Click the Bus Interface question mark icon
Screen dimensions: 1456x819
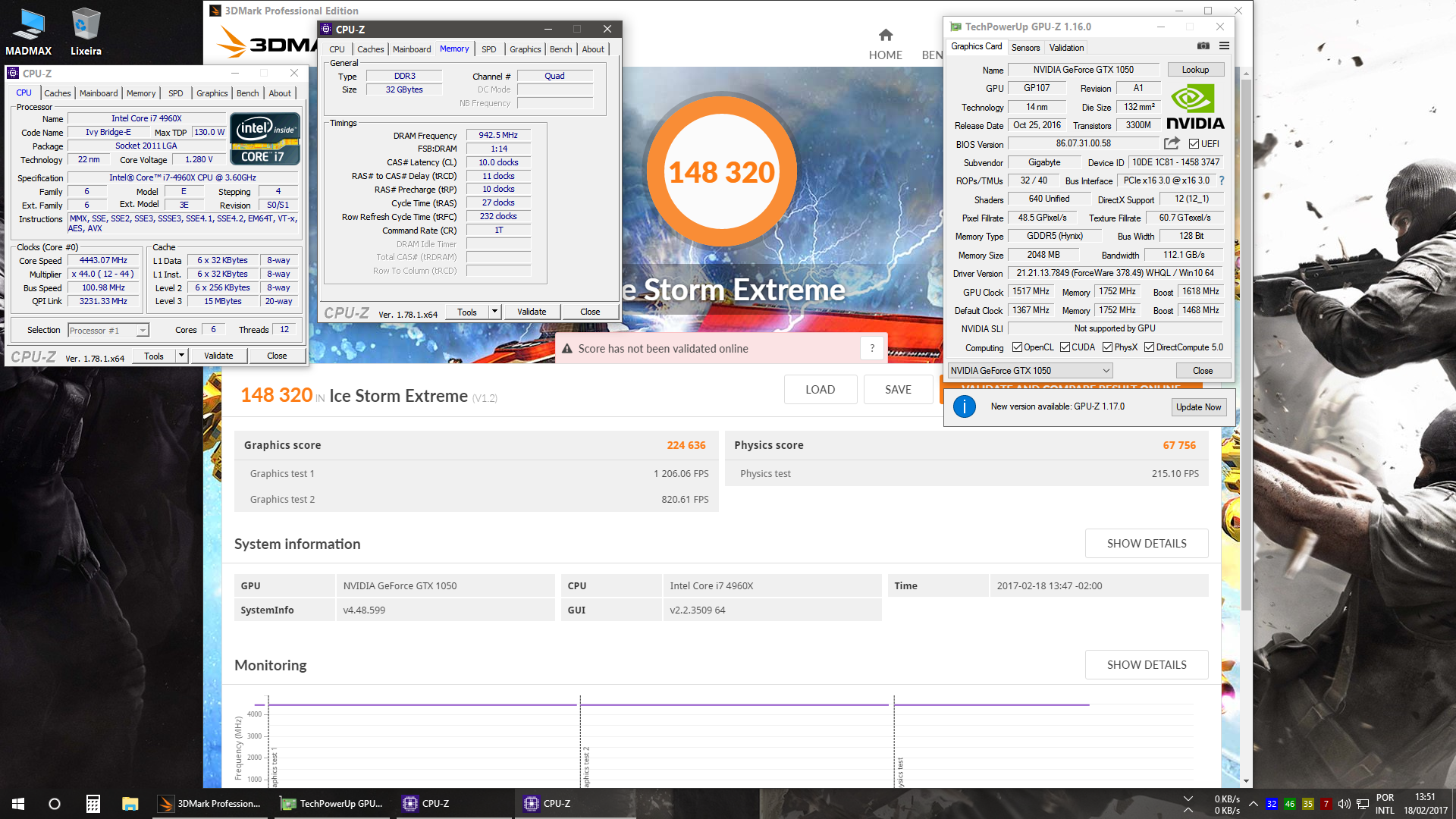(x=1222, y=180)
